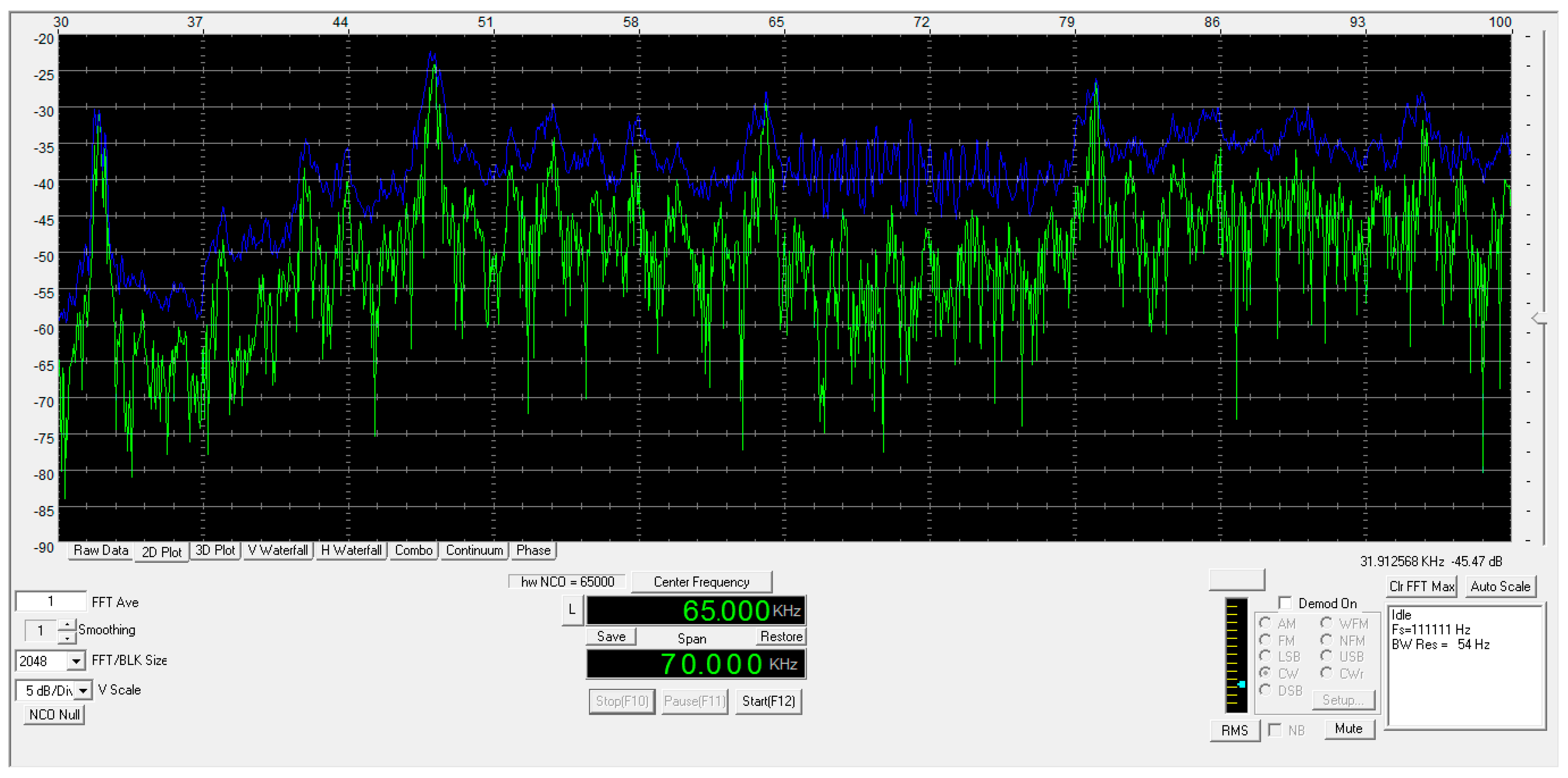
Task: Click the FFT Ave input field
Action: coord(50,601)
